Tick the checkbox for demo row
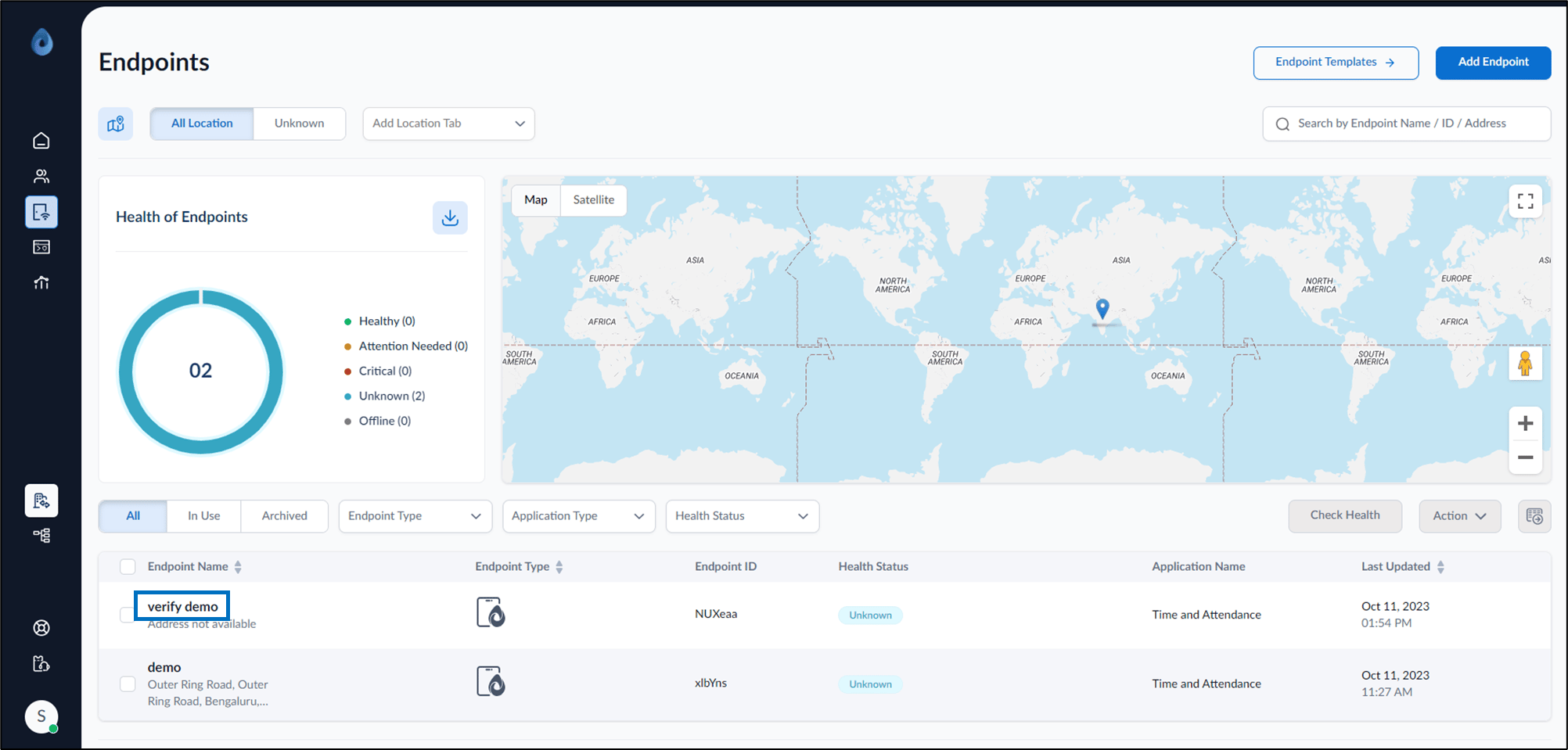Image resolution: width=1568 pixels, height=750 pixels. pos(128,684)
